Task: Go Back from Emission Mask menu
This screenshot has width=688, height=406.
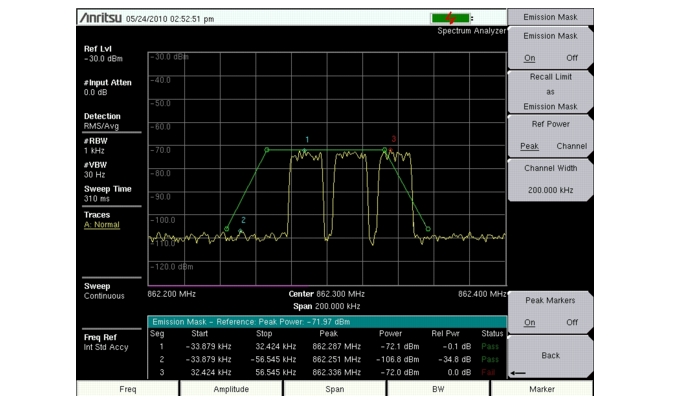Action: click(x=550, y=356)
